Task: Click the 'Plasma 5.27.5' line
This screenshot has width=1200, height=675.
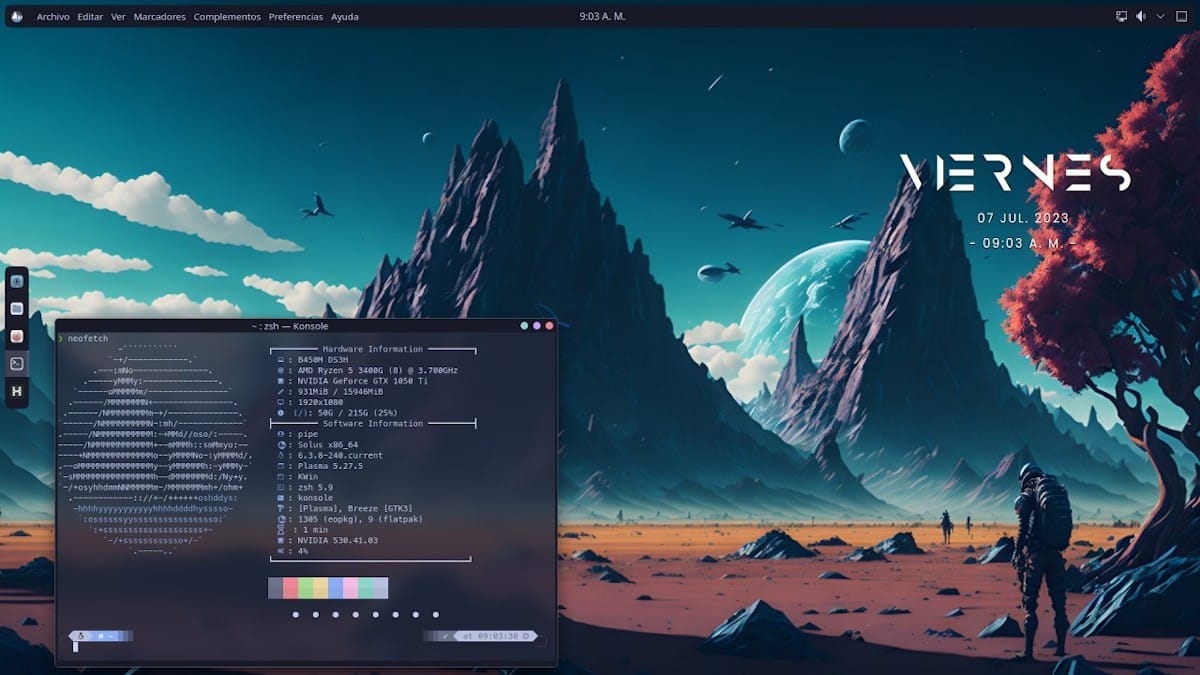Action: click(x=330, y=465)
